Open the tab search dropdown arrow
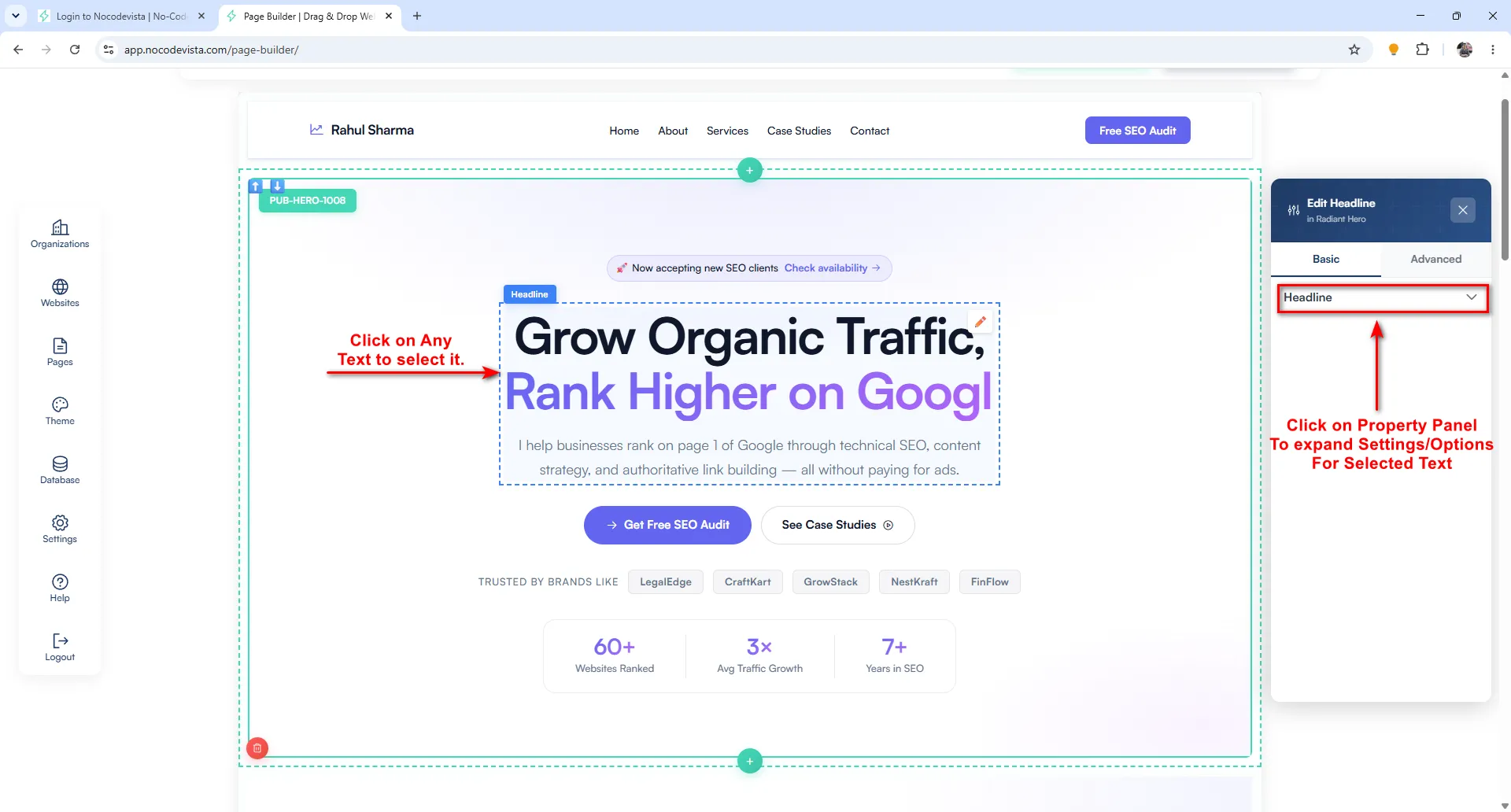 (16, 16)
